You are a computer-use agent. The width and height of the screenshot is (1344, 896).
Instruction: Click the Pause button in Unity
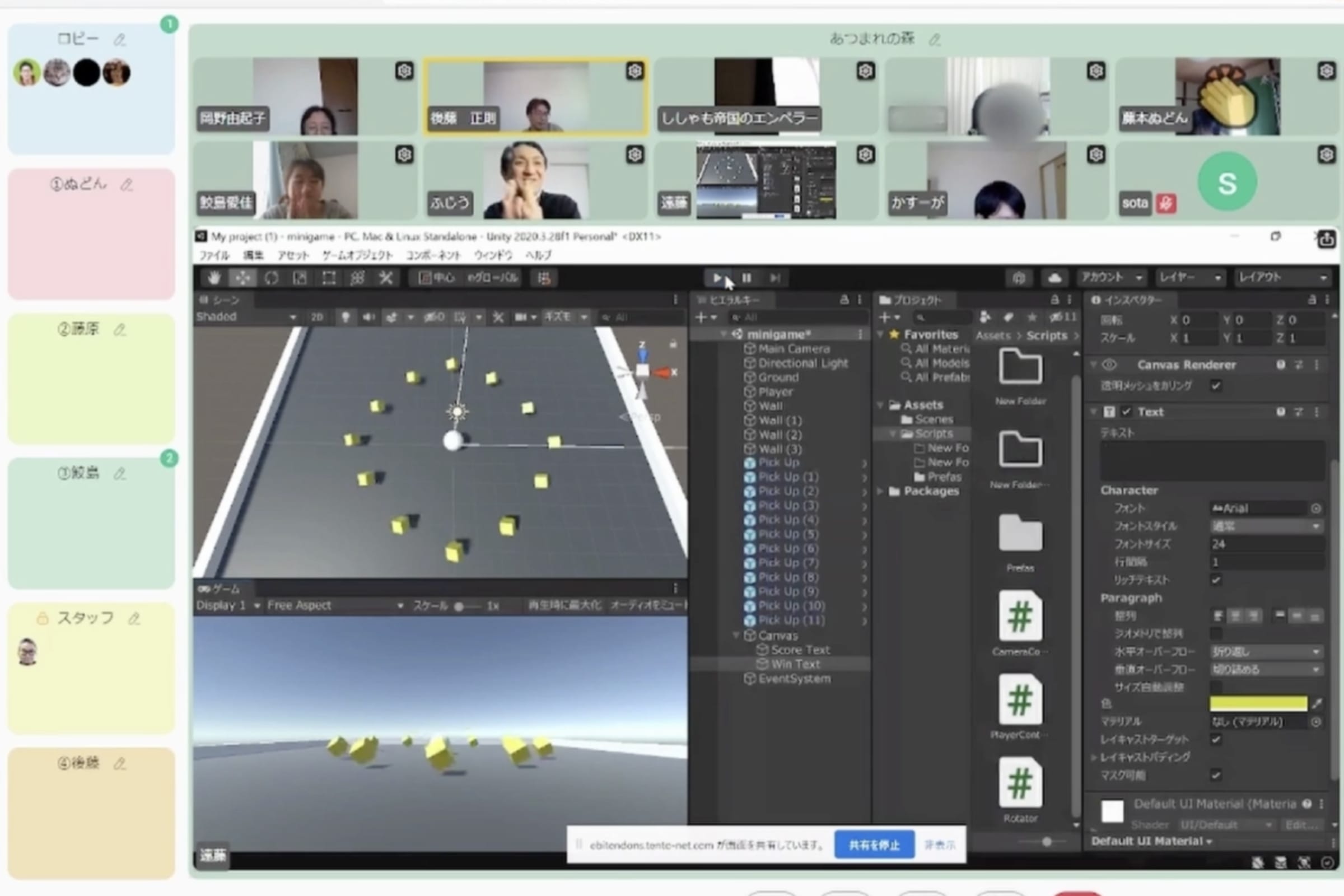[746, 278]
